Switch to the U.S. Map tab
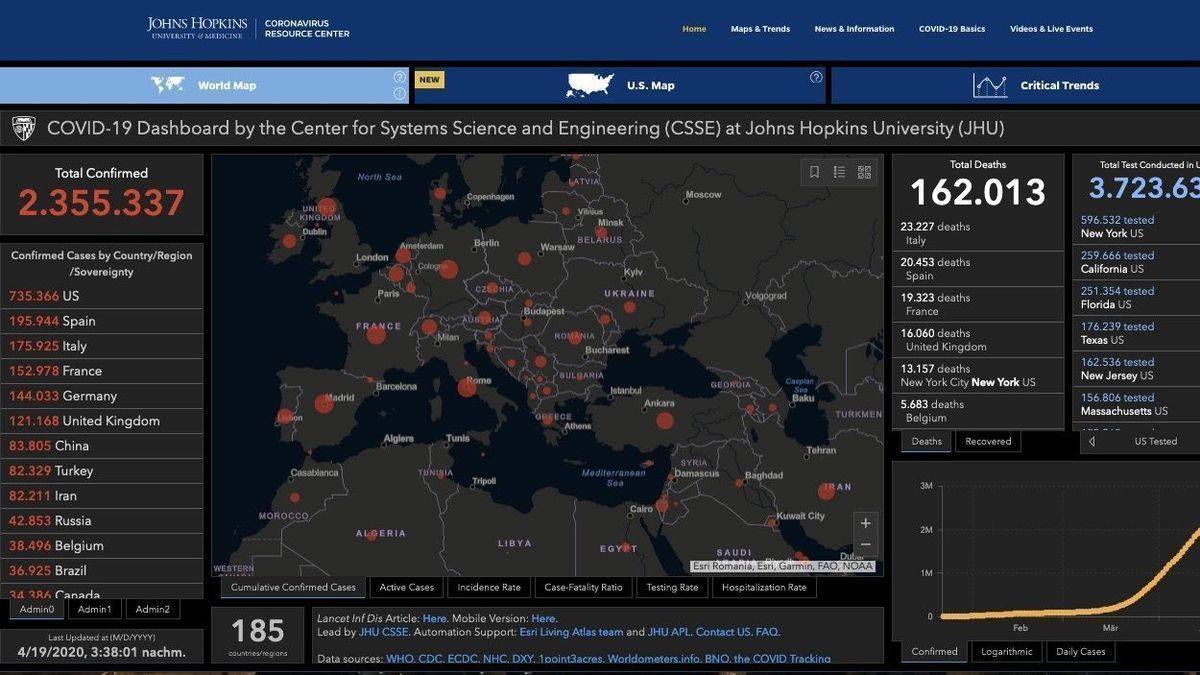 pos(620,85)
